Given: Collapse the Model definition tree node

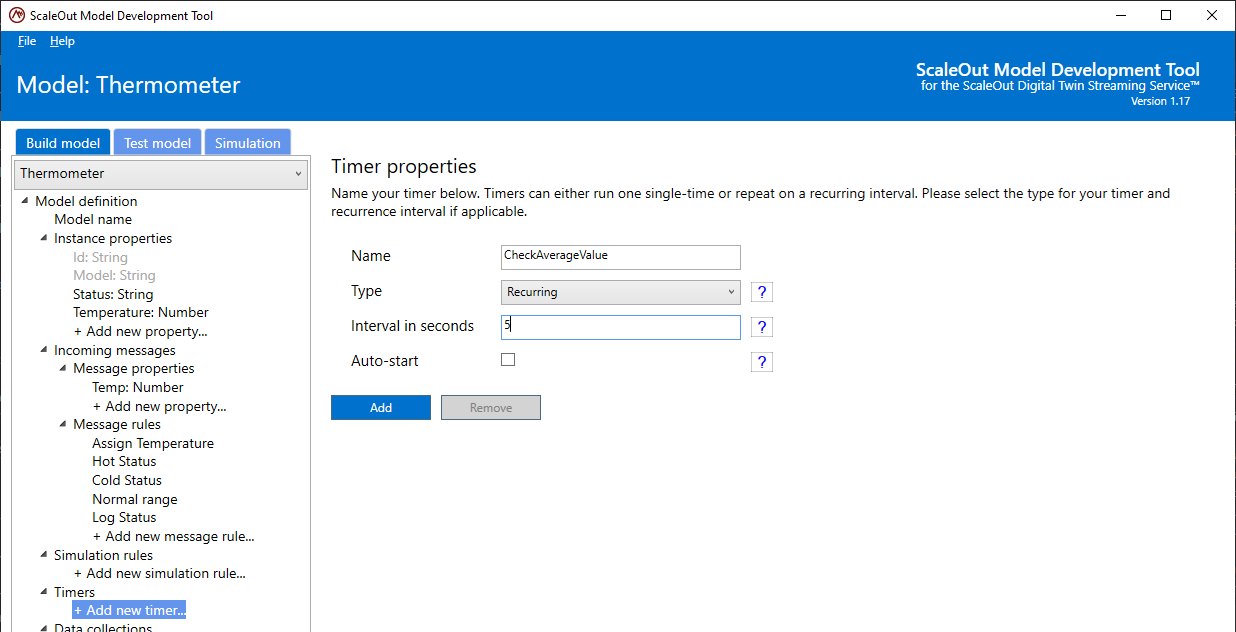Looking at the screenshot, I should 25,201.
